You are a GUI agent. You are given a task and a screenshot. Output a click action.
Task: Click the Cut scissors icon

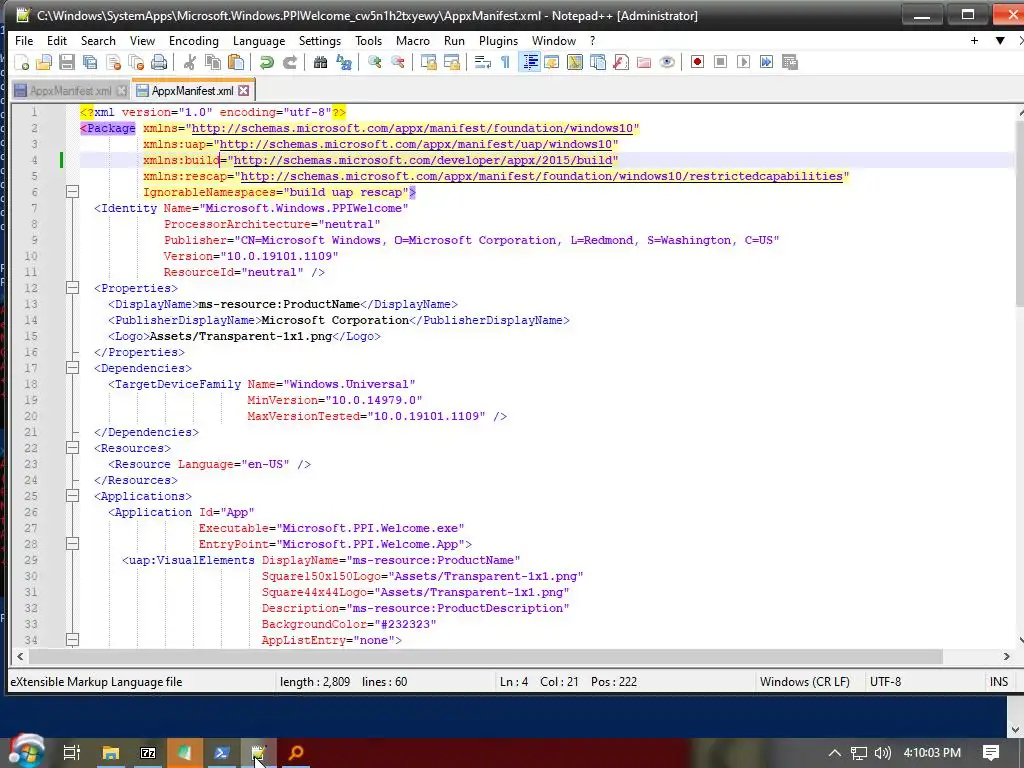[x=190, y=62]
